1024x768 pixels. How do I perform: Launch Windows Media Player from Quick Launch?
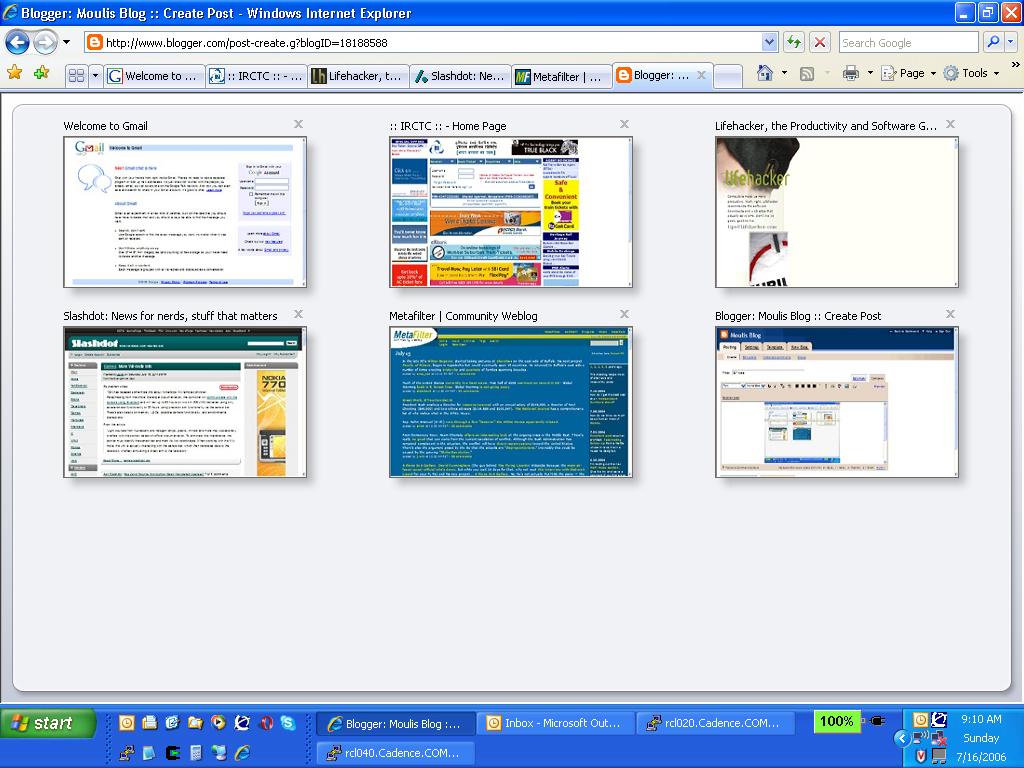click(x=219, y=722)
